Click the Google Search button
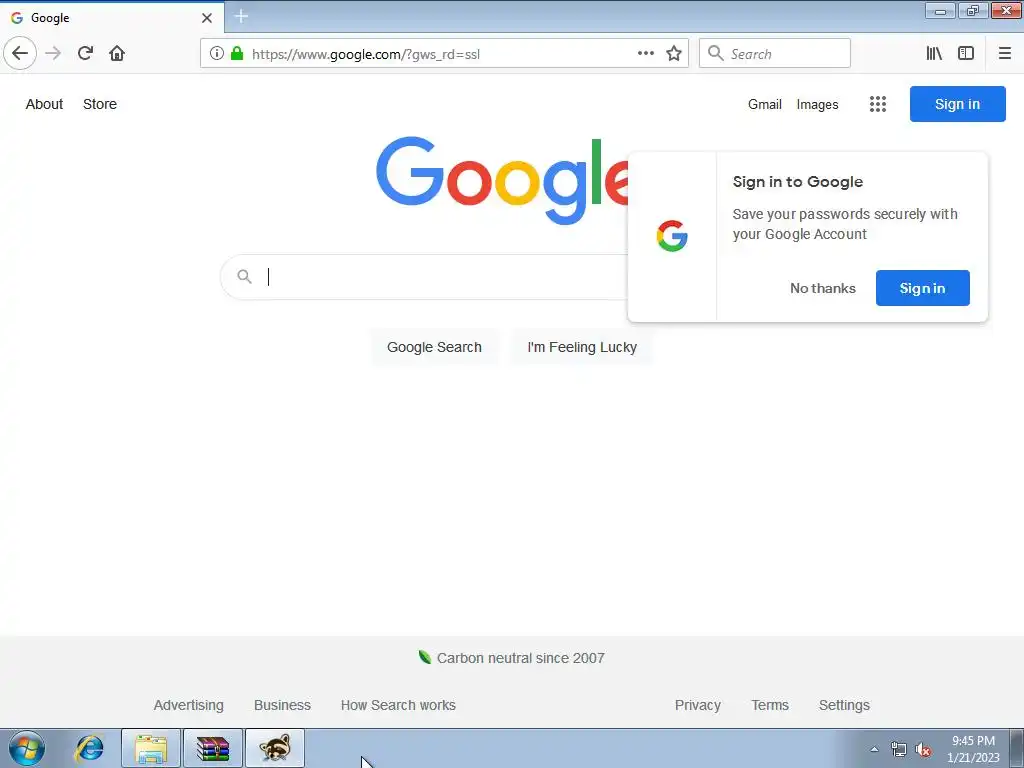1024x768 pixels. coord(434,347)
